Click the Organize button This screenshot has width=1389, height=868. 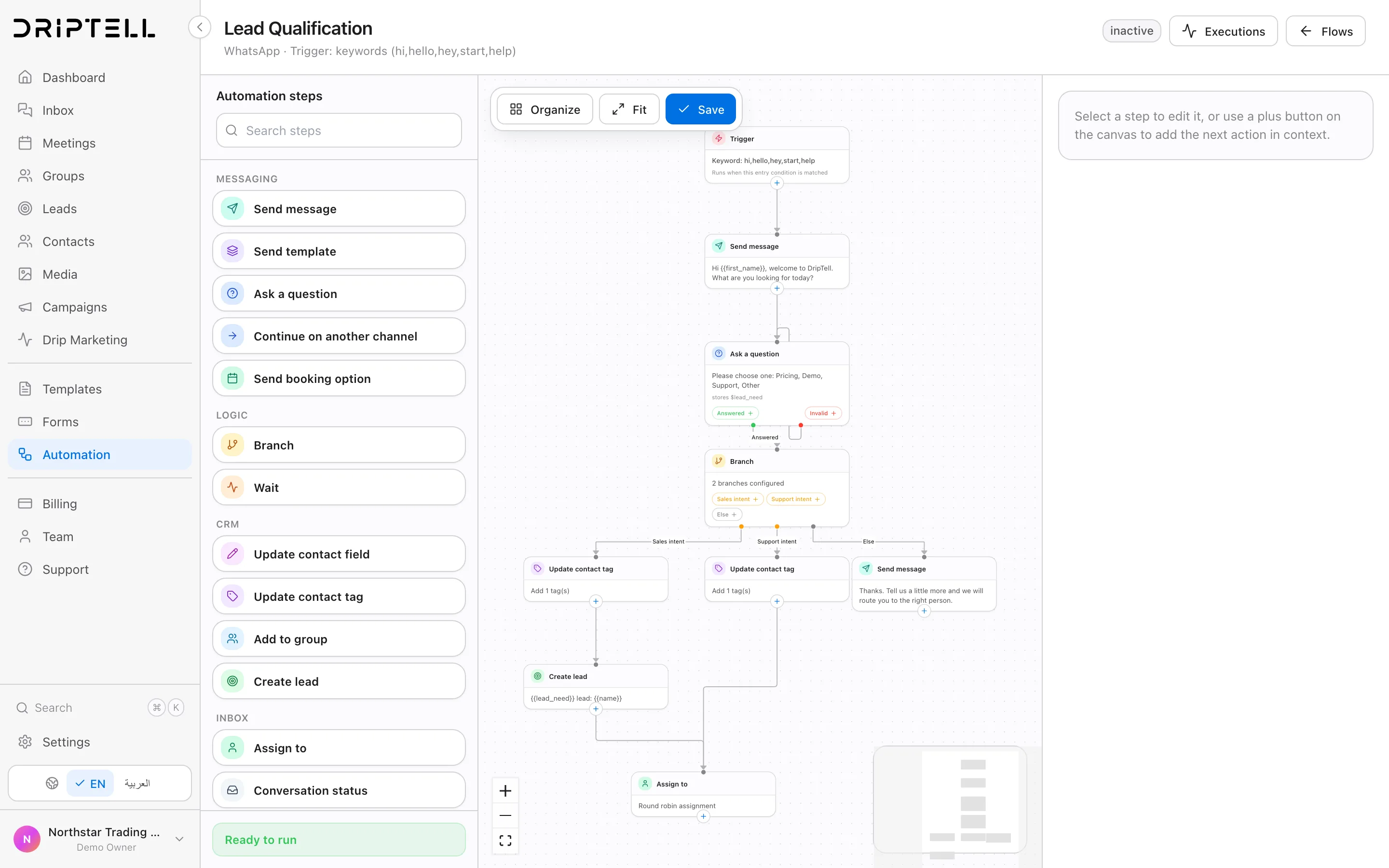click(545, 109)
